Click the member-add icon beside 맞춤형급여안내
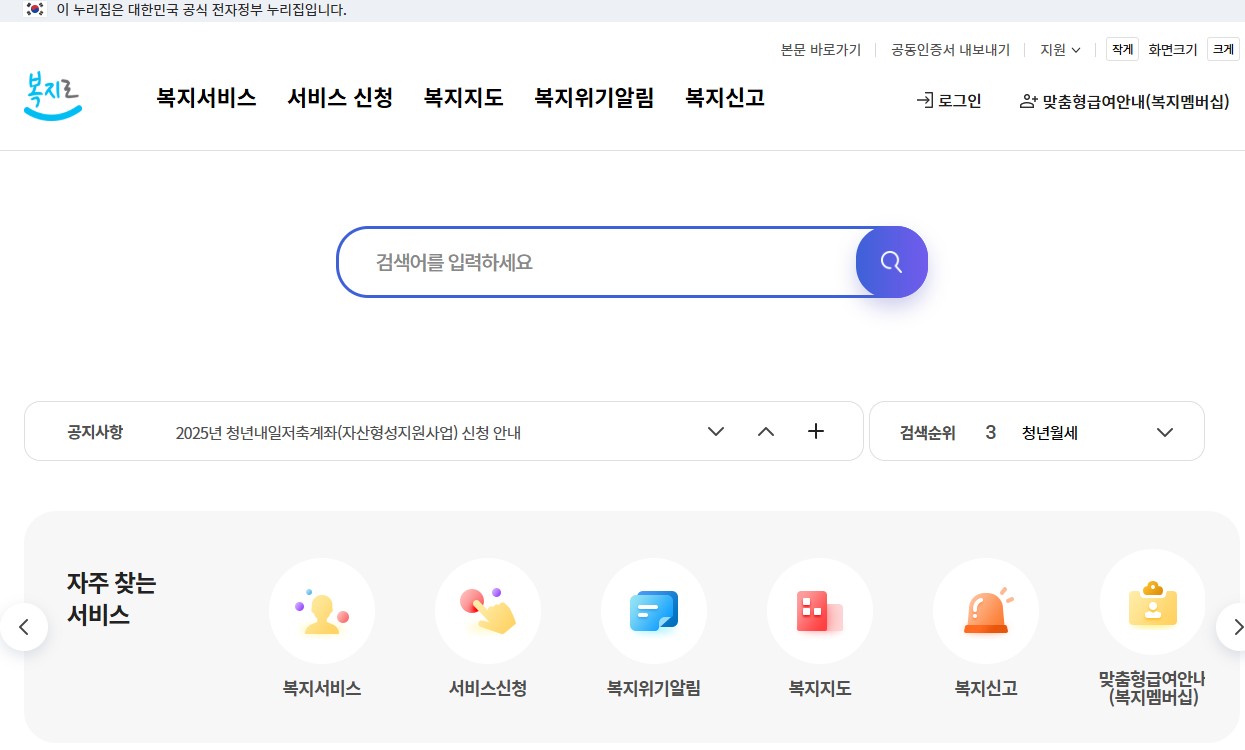Screen dimensions: 1245x750 coord(1028,101)
